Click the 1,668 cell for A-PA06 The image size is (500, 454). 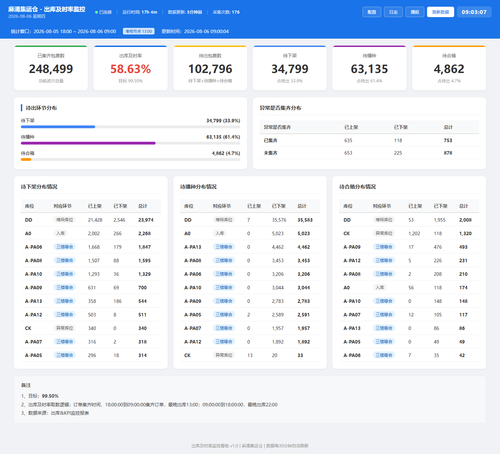(94, 247)
